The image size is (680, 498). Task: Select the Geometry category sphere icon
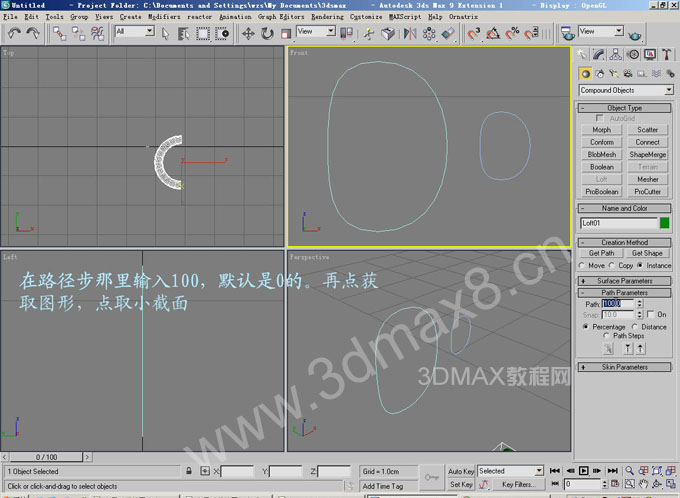click(x=585, y=74)
